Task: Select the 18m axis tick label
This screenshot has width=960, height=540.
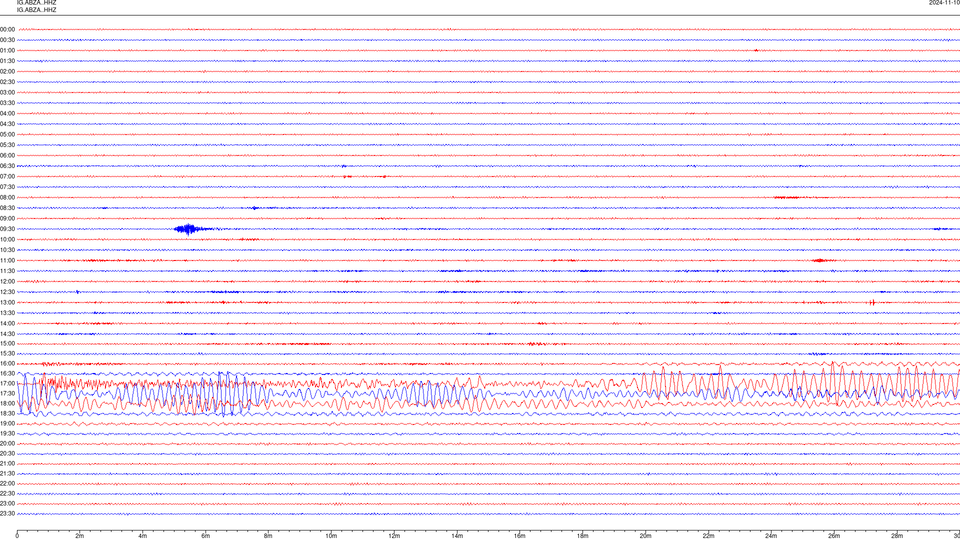Action: click(583, 536)
